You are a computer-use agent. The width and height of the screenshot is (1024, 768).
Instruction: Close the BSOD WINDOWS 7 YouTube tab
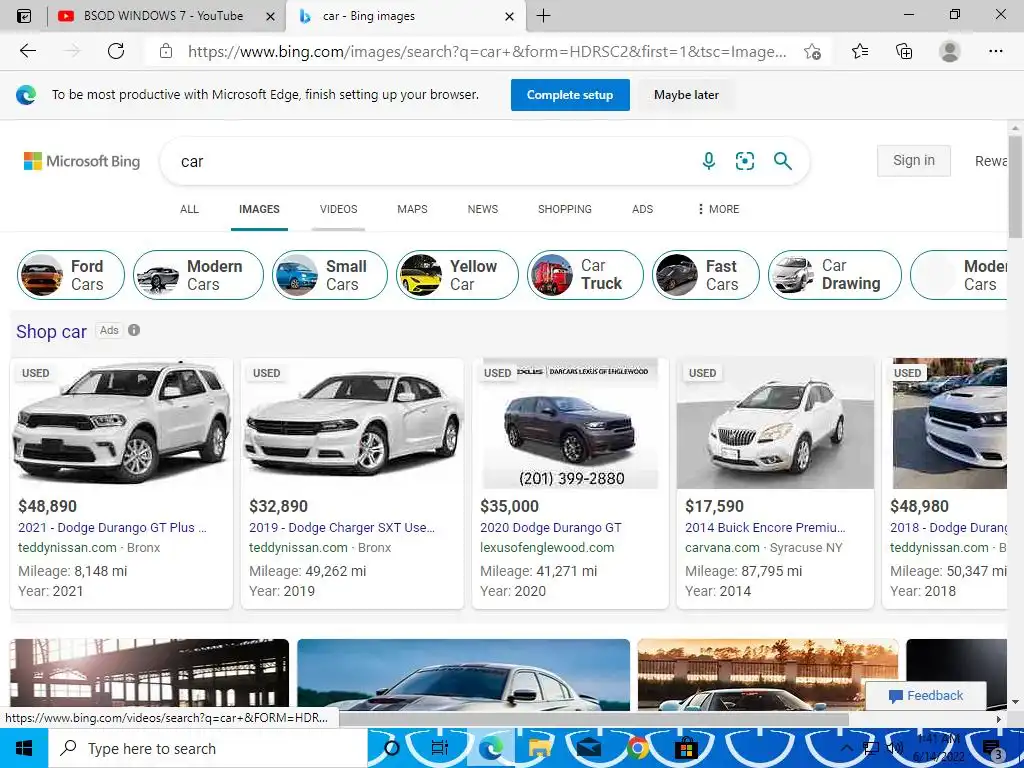(x=270, y=16)
